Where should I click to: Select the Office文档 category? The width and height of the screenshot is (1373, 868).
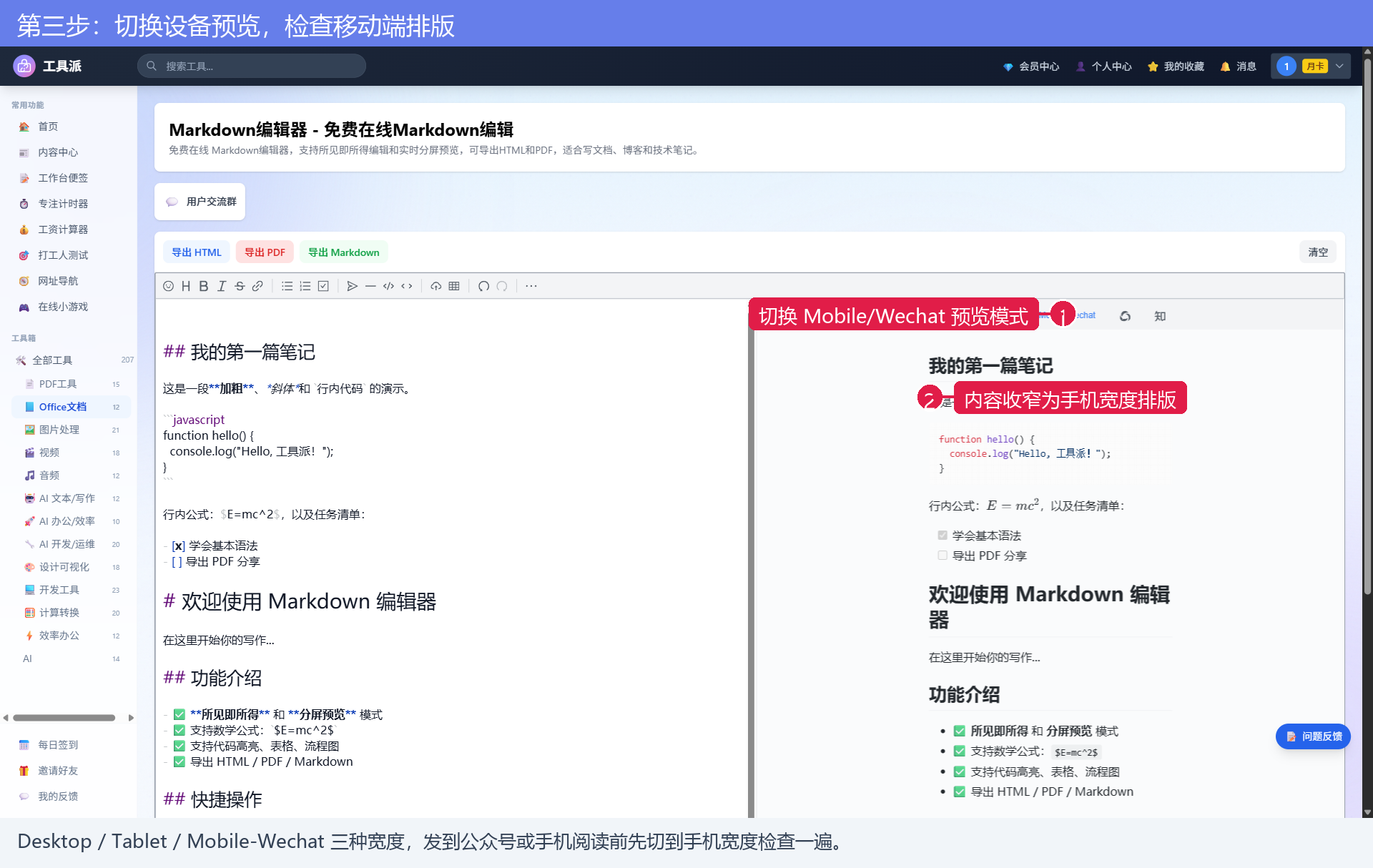click(72, 407)
